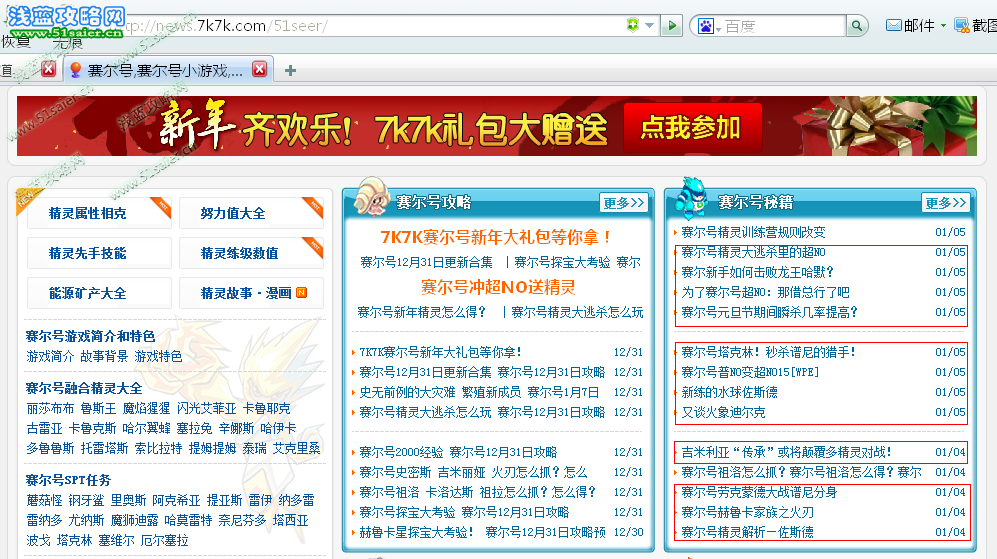This screenshot has height=559, width=997.
Task: Close the first browser tab
Action: pos(48,69)
